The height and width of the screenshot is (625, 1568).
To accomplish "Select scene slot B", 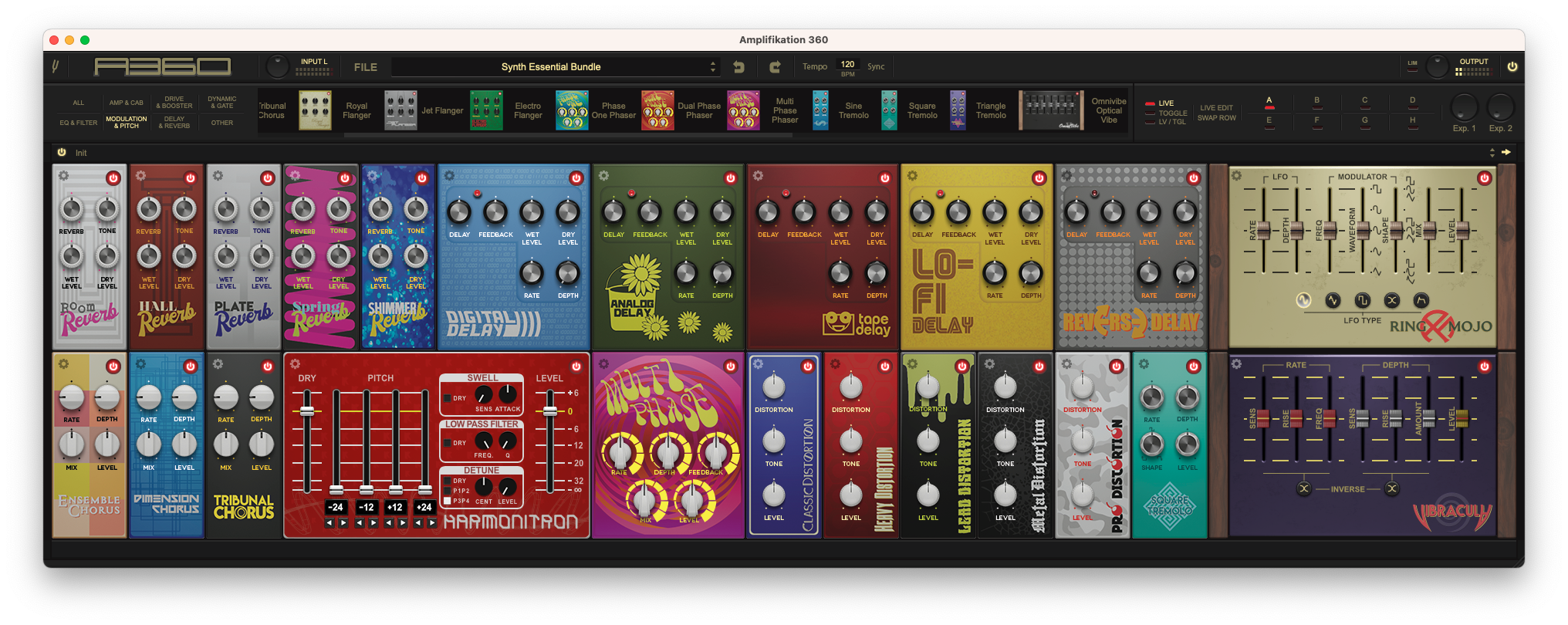I will (x=1317, y=101).
